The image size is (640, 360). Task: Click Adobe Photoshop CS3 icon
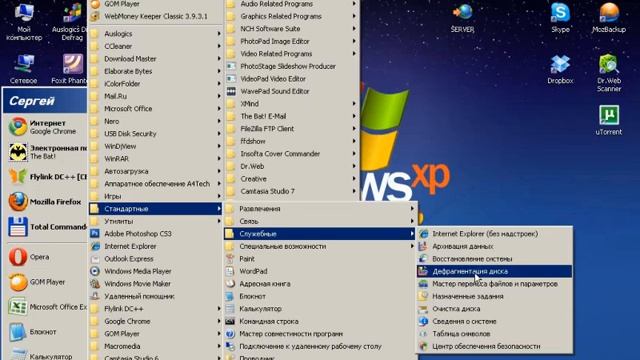click(95, 233)
